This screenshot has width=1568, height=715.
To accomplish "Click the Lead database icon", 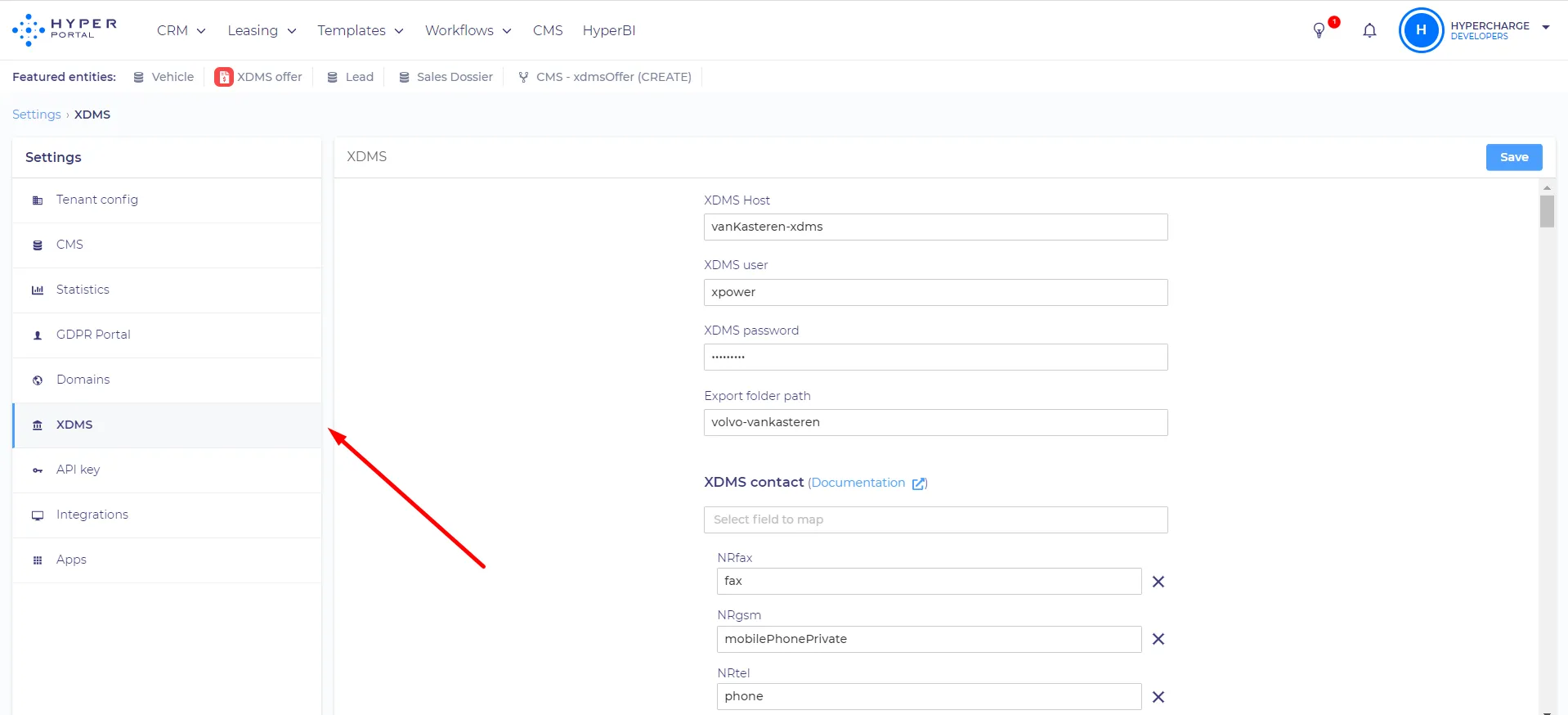I will [333, 77].
